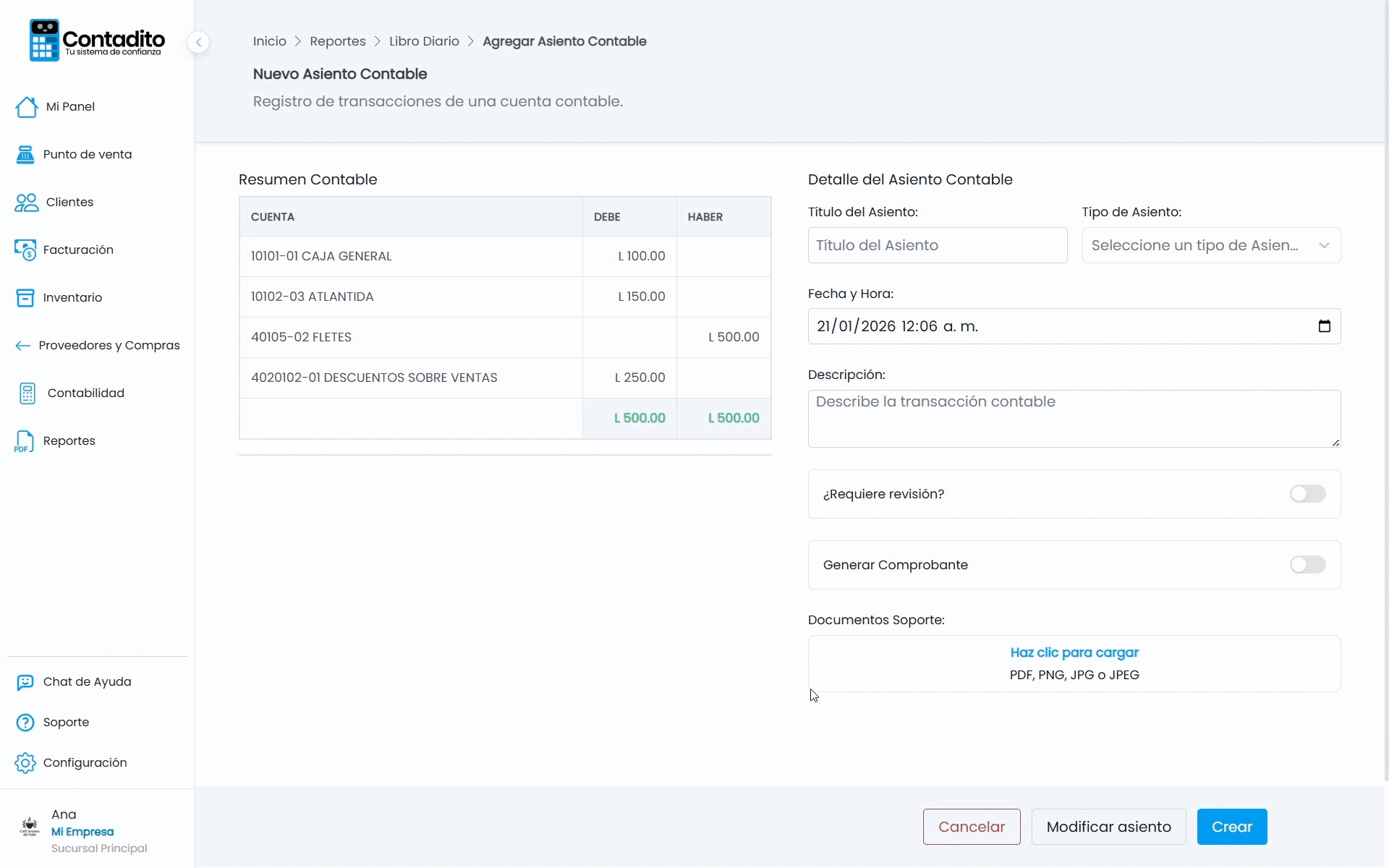1389x868 pixels.
Task: Focus the Título del Asiento field
Action: click(x=937, y=245)
